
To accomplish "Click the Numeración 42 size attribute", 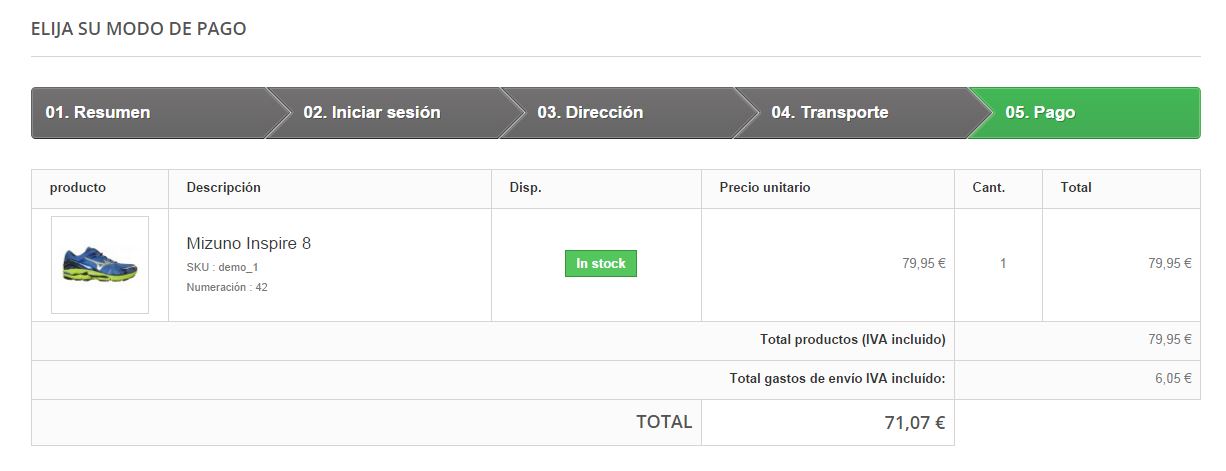I will (x=226, y=287).
